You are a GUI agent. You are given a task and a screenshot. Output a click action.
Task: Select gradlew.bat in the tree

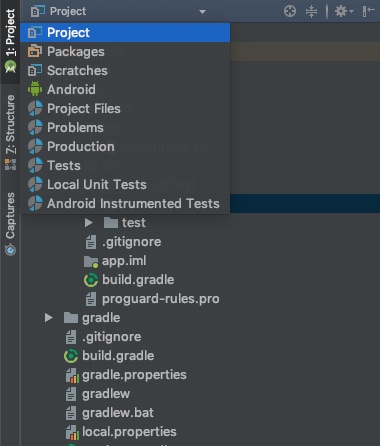(118, 413)
